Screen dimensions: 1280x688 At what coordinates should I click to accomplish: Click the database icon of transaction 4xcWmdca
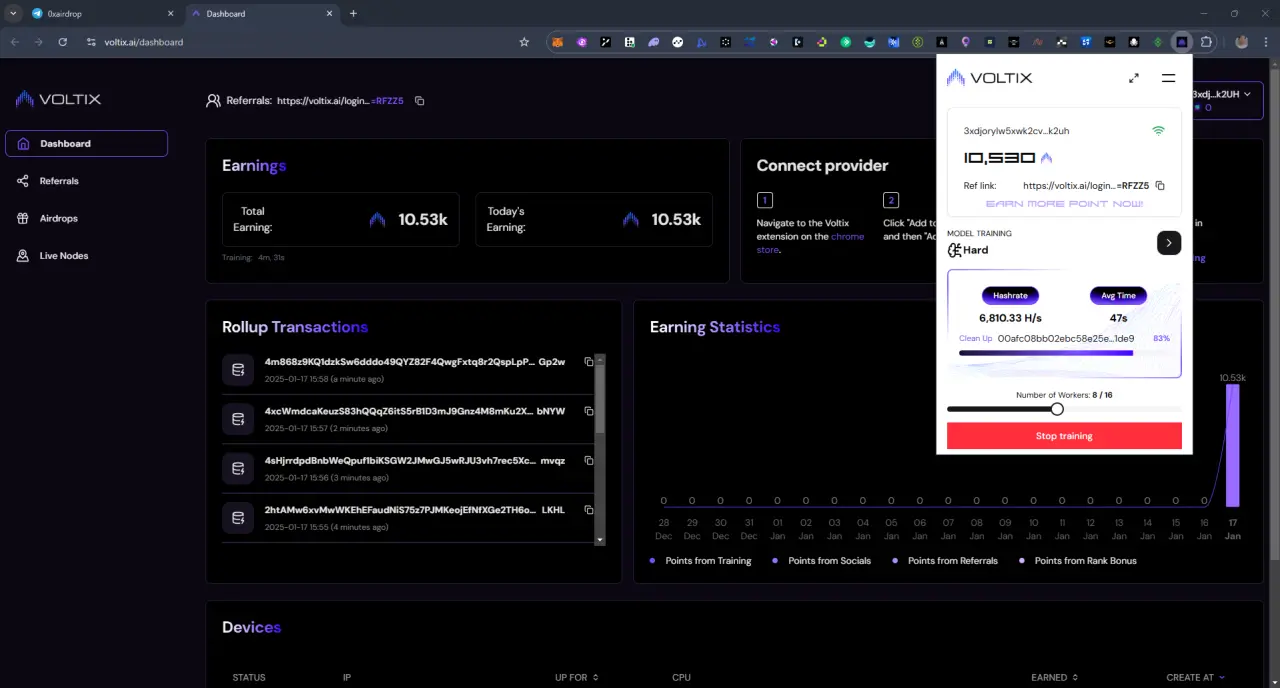tap(238, 419)
